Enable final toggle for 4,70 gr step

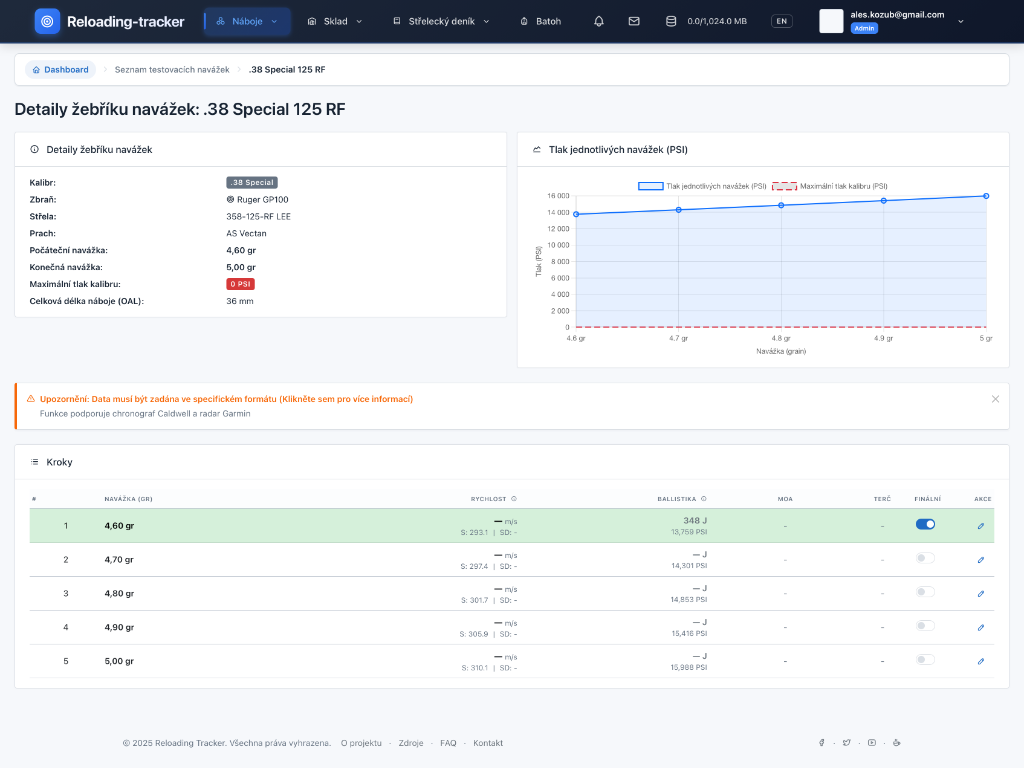pyautogui.click(x=925, y=558)
